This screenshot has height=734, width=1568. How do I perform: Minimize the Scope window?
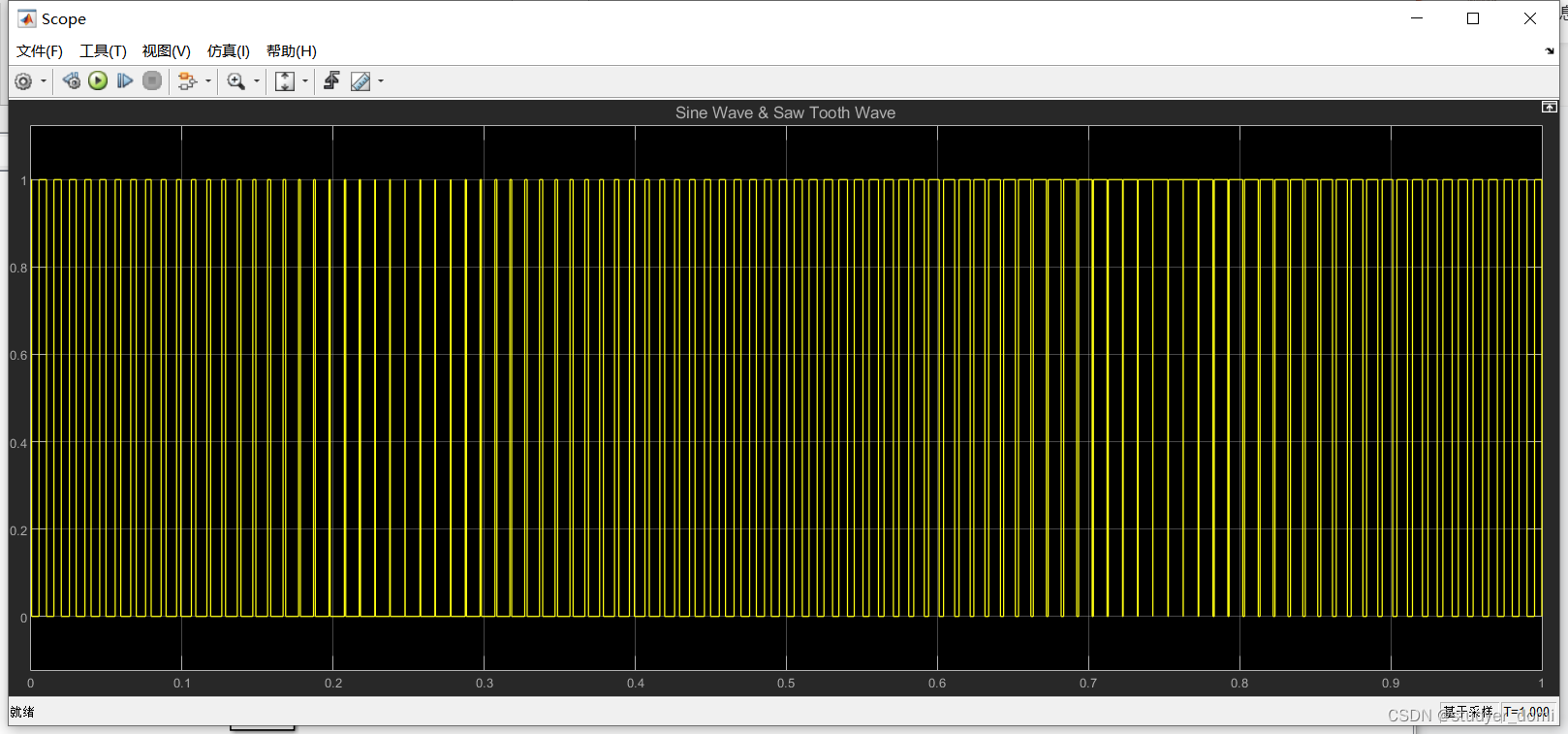pyautogui.click(x=1417, y=18)
